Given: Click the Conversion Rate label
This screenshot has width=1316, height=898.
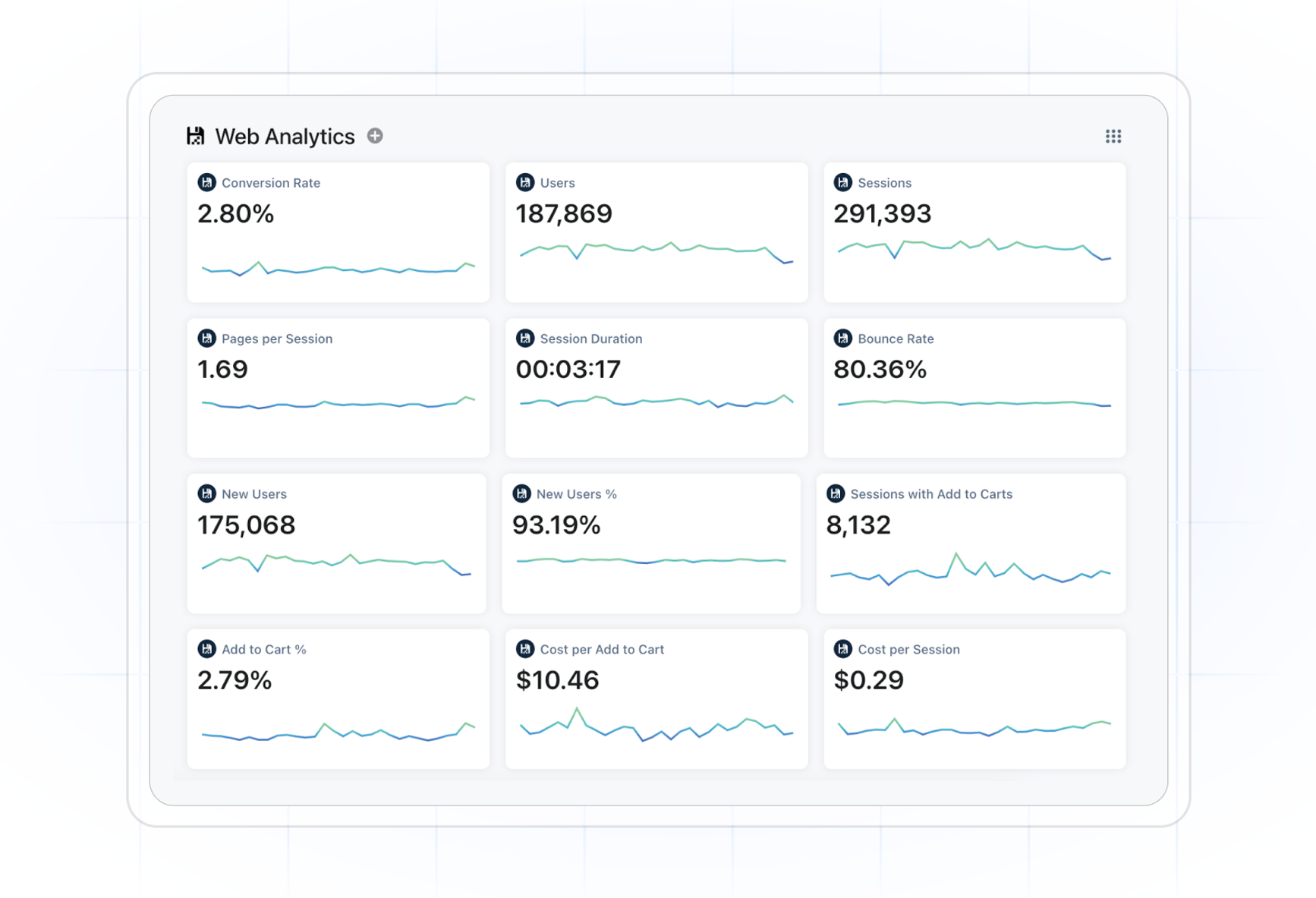Looking at the screenshot, I should [271, 183].
